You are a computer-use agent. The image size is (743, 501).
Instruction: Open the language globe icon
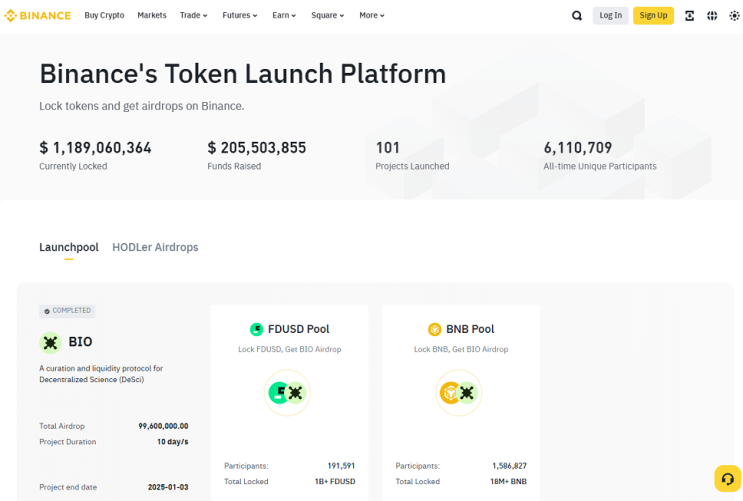point(712,16)
